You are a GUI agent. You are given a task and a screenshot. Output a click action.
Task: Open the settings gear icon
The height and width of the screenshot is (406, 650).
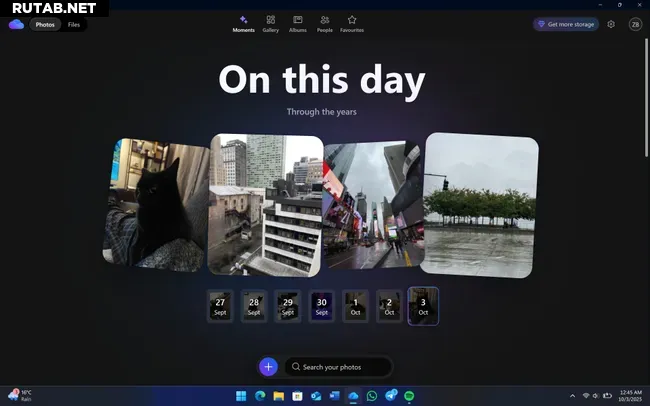(611, 24)
